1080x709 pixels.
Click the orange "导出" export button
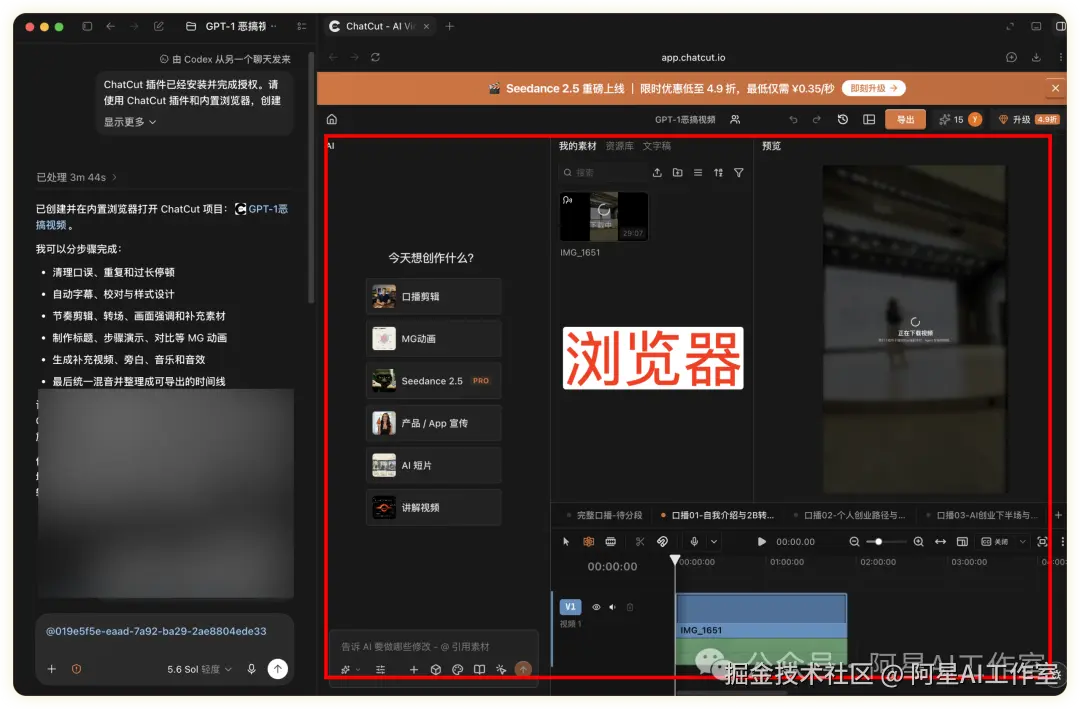coord(905,119)
